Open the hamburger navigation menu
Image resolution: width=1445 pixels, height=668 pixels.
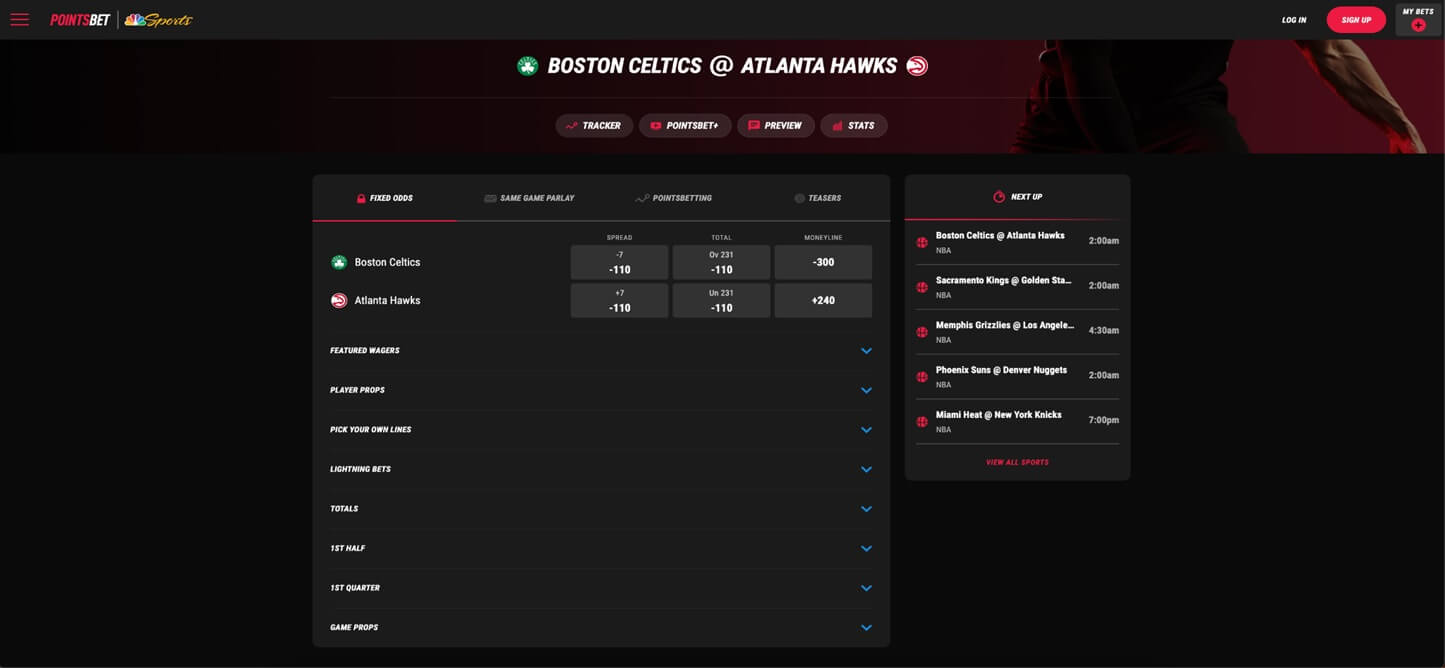pyautogui.click(x=19, y=20)
